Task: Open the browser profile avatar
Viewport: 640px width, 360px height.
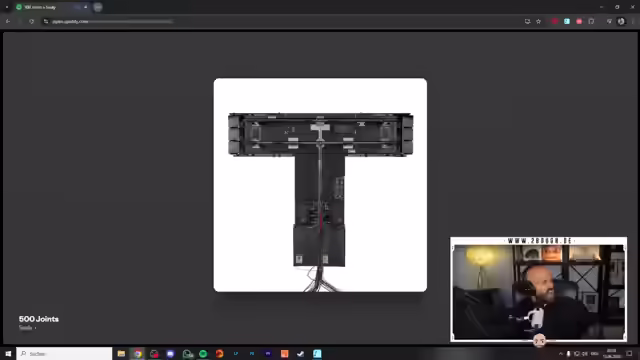Action: click(621, 21)
